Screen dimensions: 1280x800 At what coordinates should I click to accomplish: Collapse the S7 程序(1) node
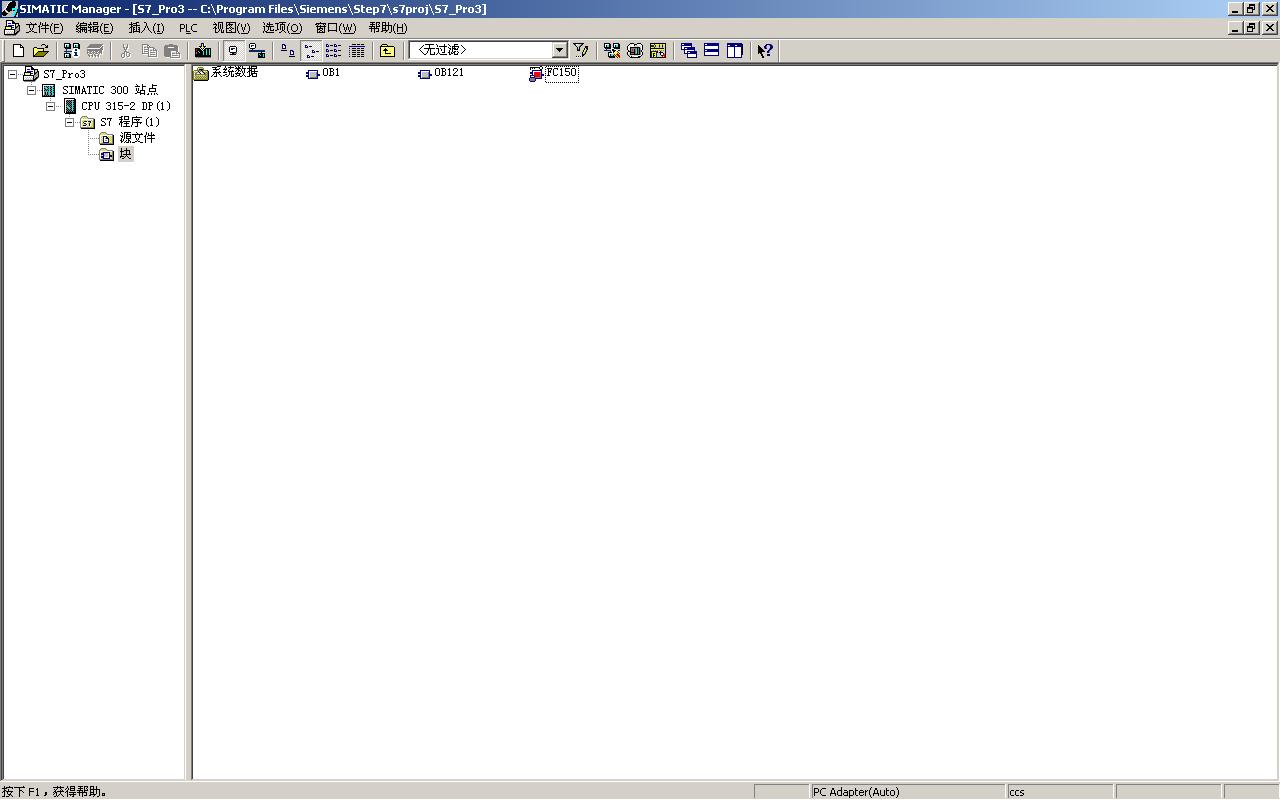click(69, 122)
